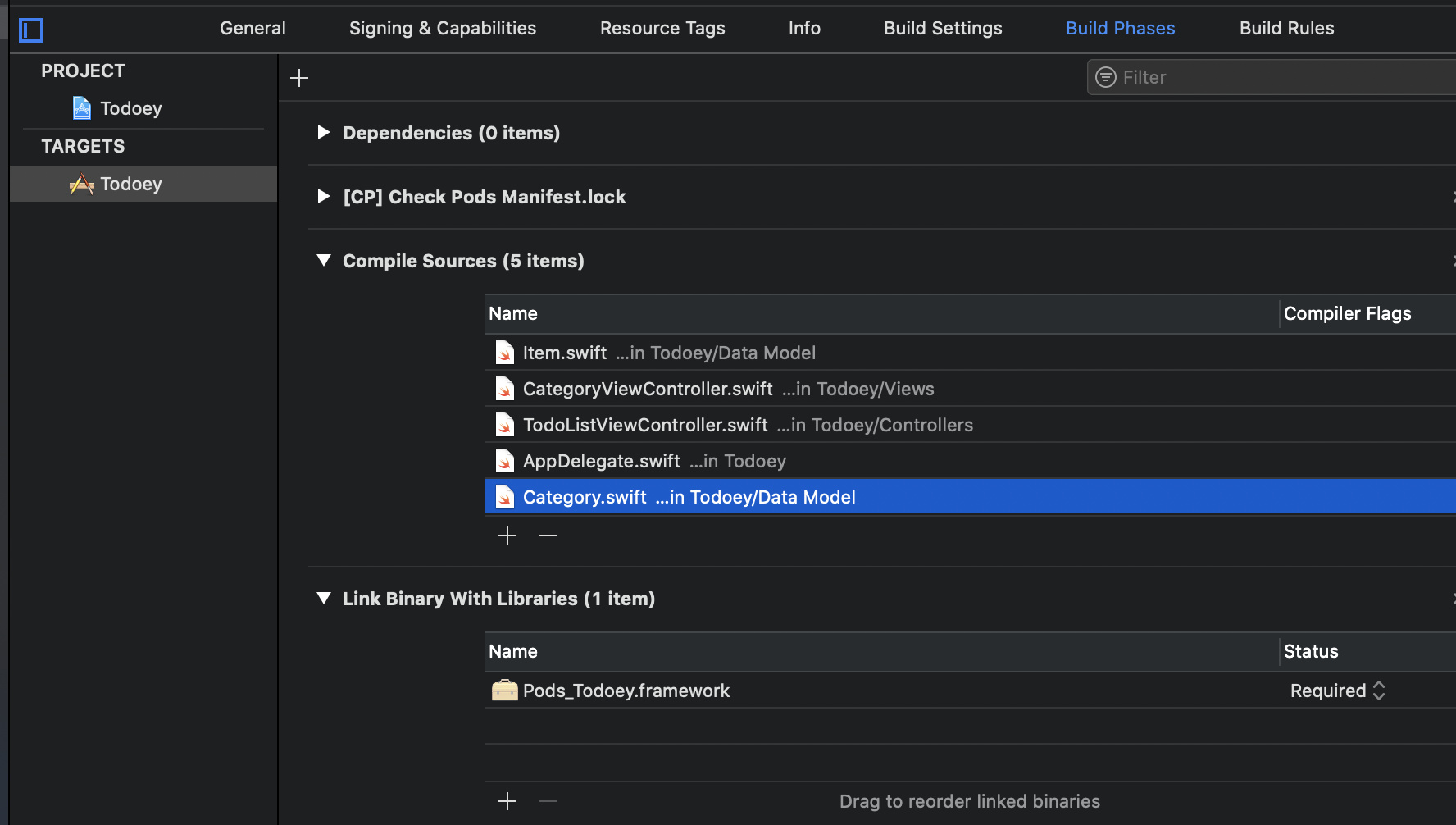This screenshot has width=1456, height=825.
Task: Expand the [CP] Check Pods Manifest.lock section
Action: tap(323, 196)
